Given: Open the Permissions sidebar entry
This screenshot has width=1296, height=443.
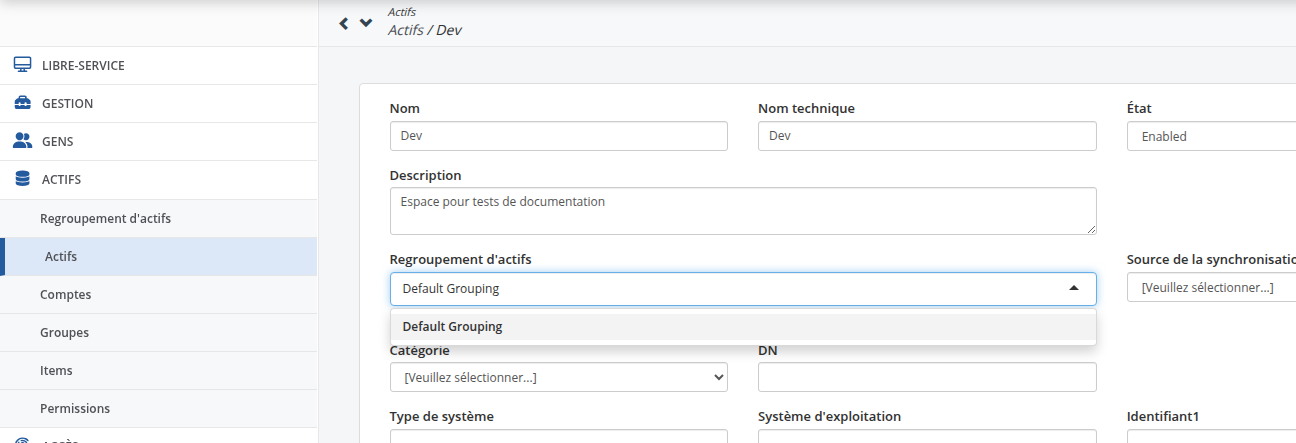Looking at the screenshot, I should coord(159,408).
